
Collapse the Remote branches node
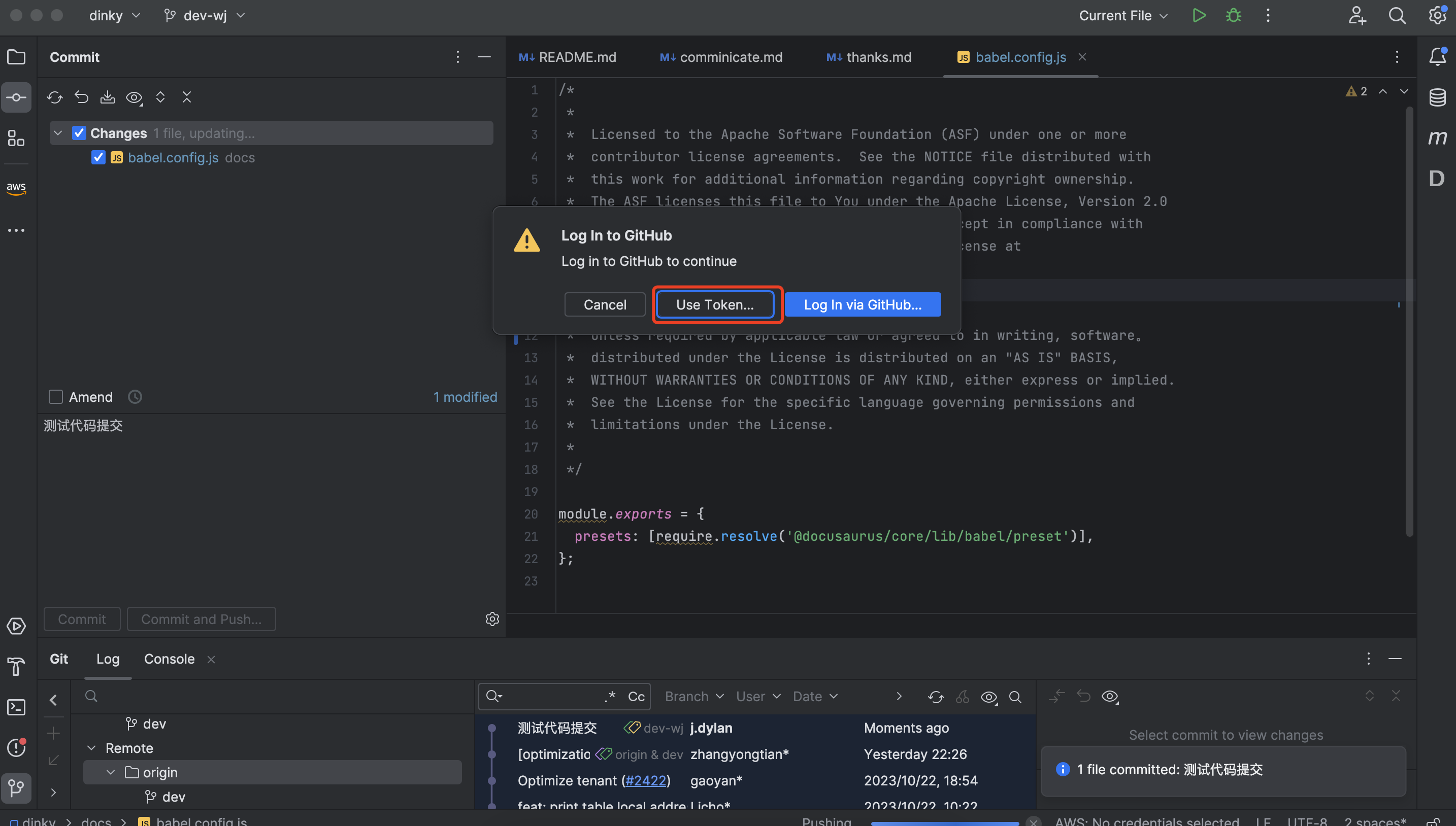[91, 748]
